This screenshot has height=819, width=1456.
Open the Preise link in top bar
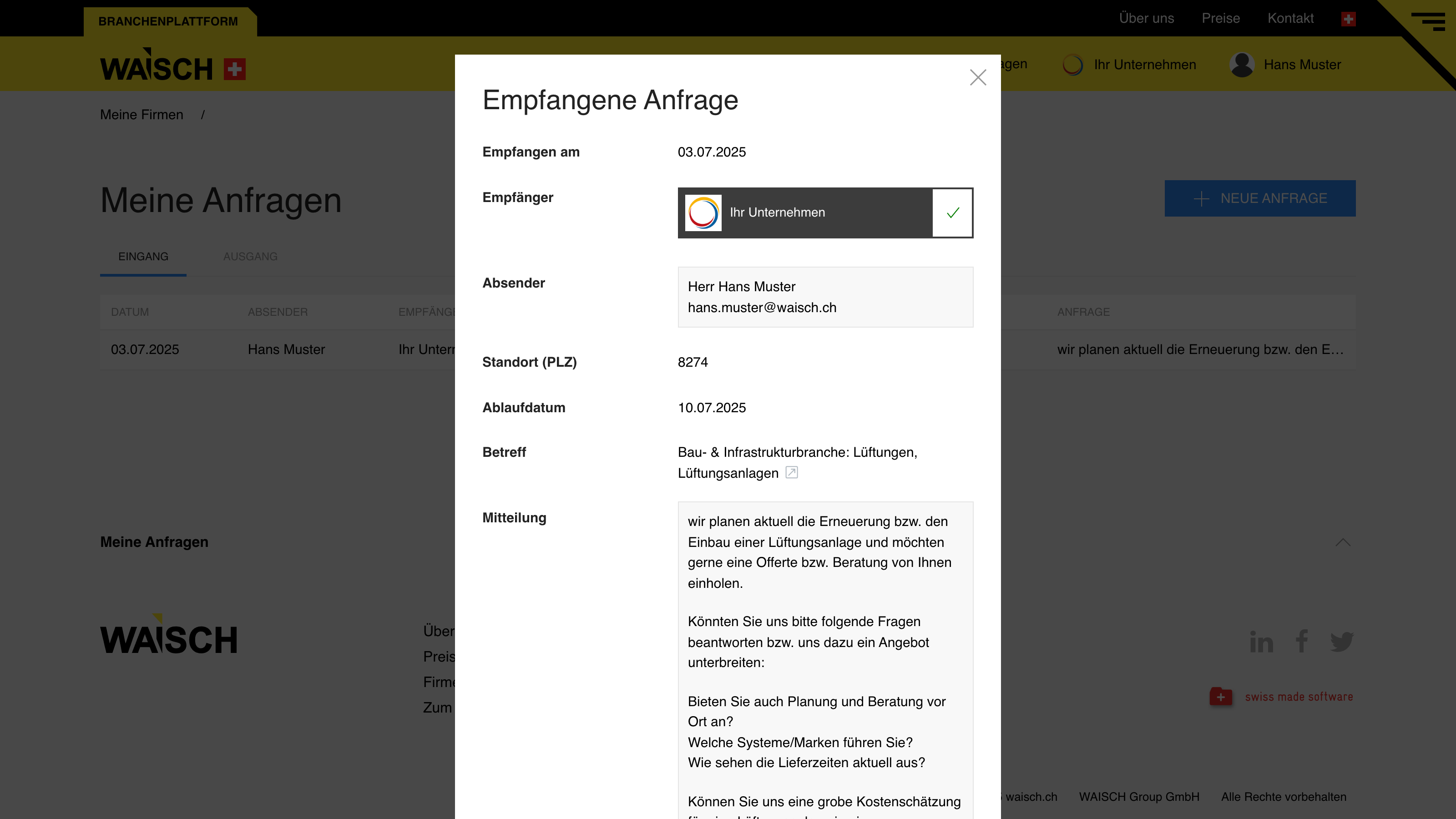tap(1221, 18)
